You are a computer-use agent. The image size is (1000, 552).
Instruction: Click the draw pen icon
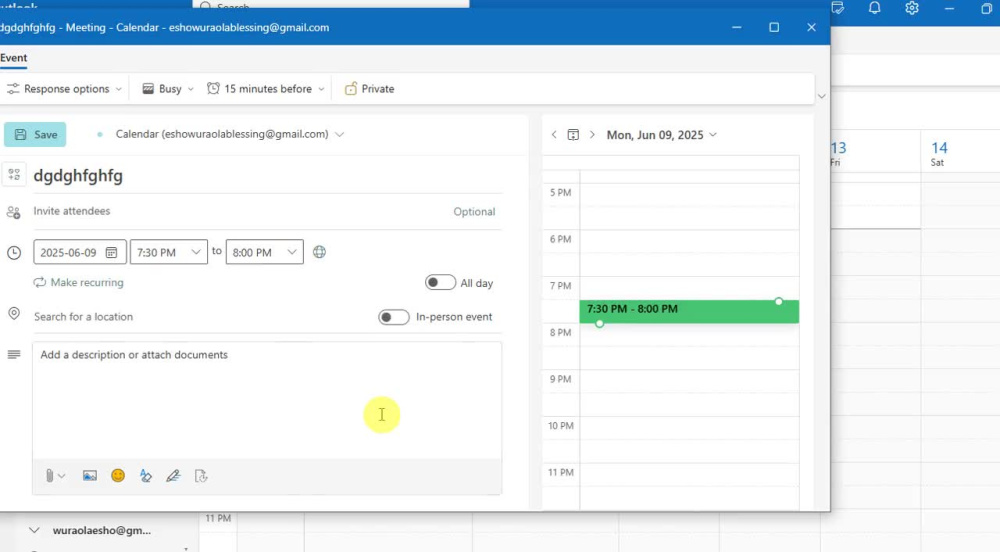173,476
